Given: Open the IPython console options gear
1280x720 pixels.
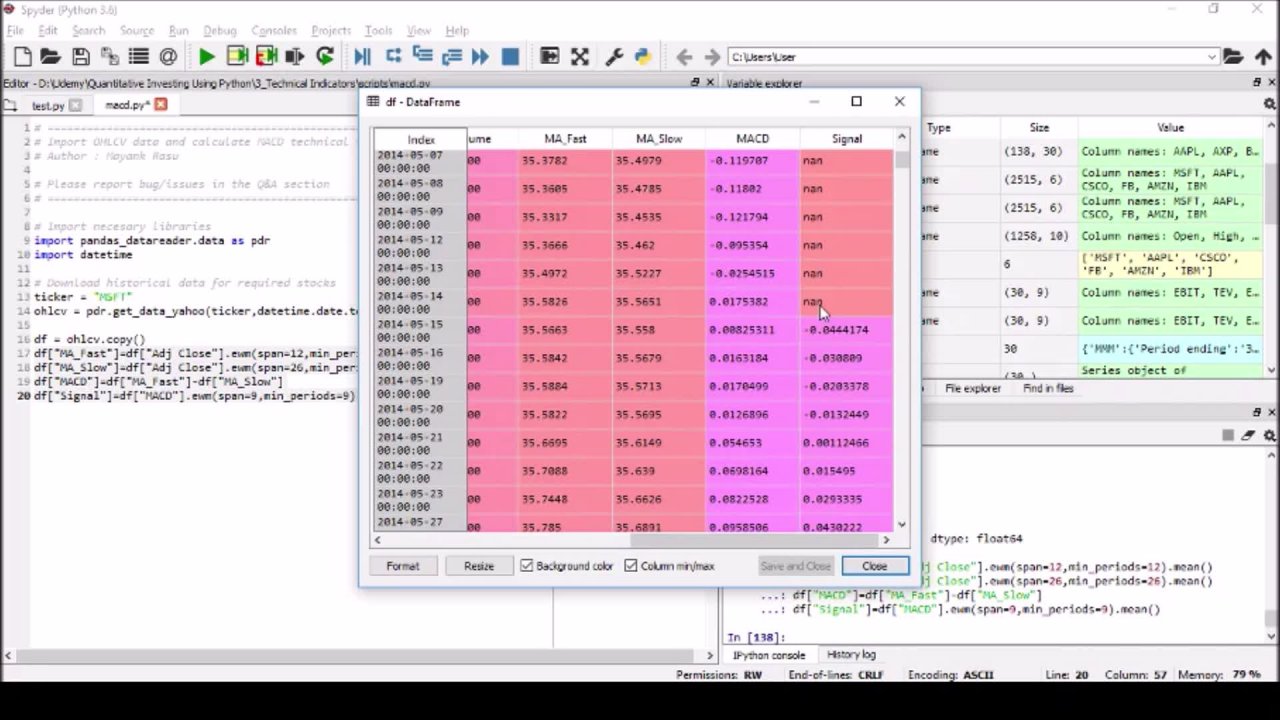Looking at the screenshot, I should (x=1269, y=436).
